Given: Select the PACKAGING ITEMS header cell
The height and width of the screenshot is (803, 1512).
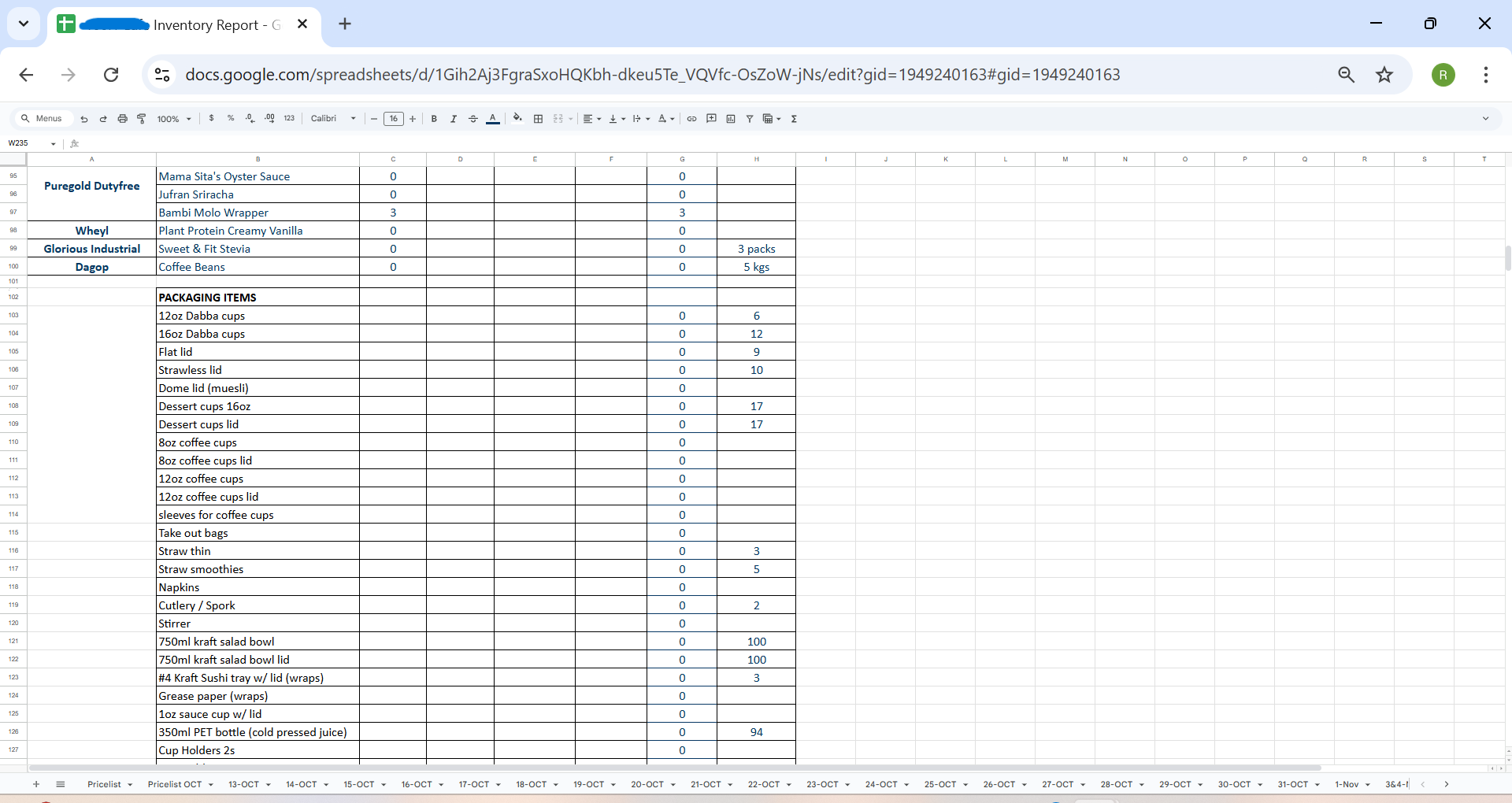Looking at the screenshot, I should 258,298.
